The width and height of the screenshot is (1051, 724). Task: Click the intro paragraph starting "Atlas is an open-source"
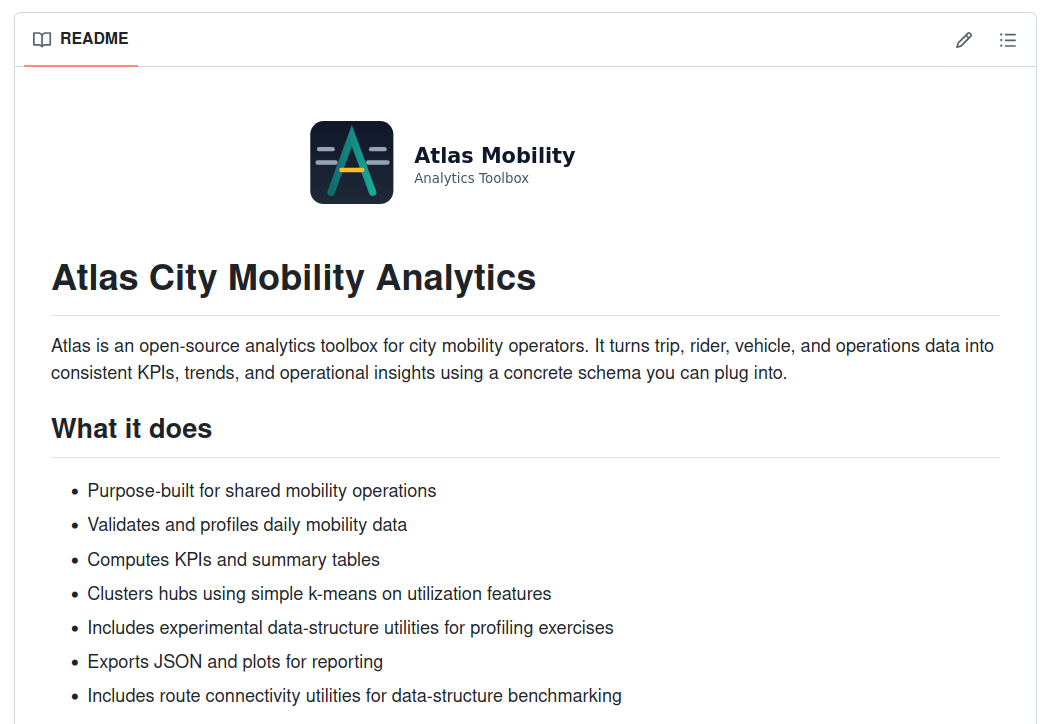coord(522,360)
